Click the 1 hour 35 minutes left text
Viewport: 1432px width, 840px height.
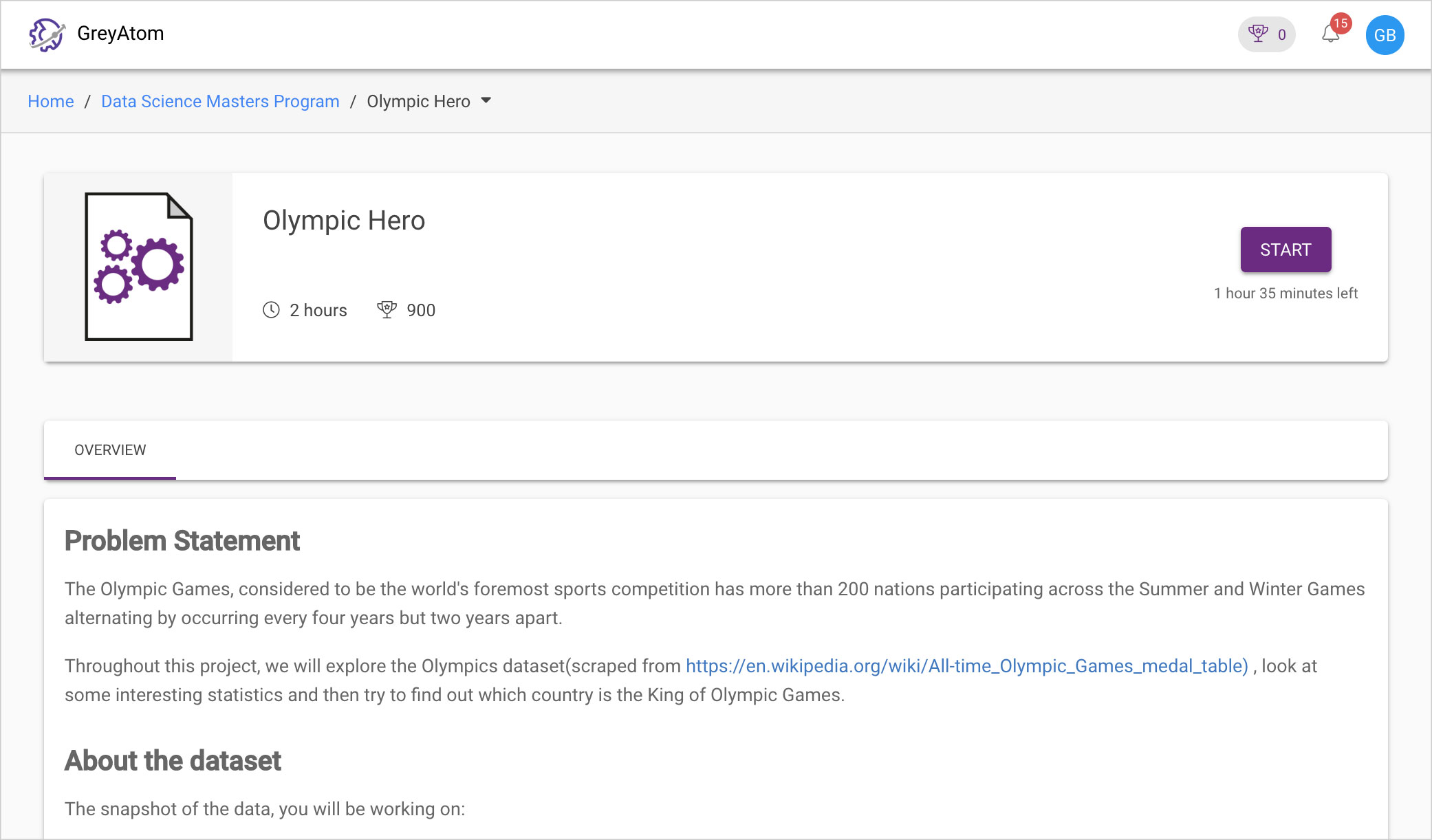[1285, 293]
